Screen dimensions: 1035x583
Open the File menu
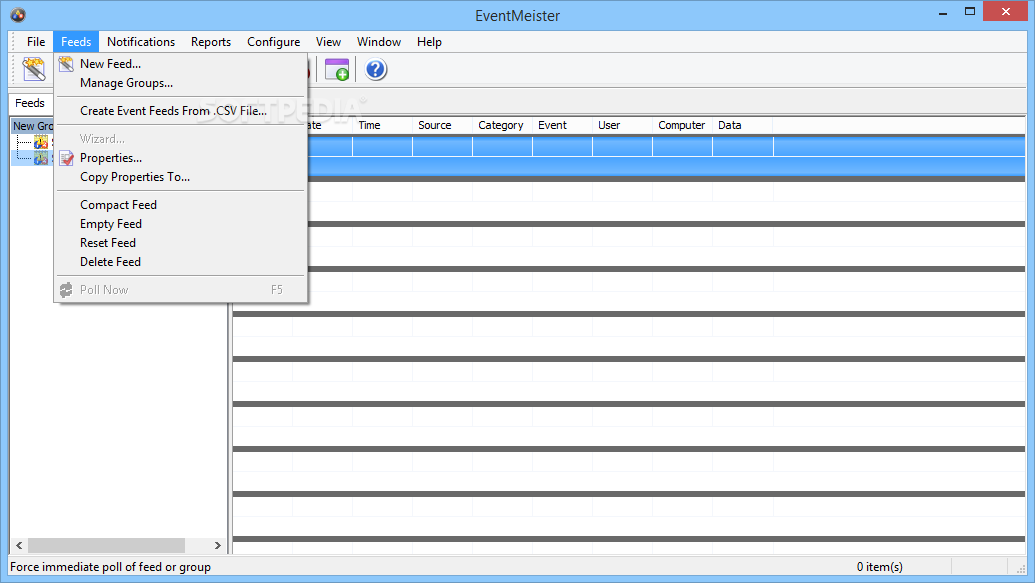36,42
